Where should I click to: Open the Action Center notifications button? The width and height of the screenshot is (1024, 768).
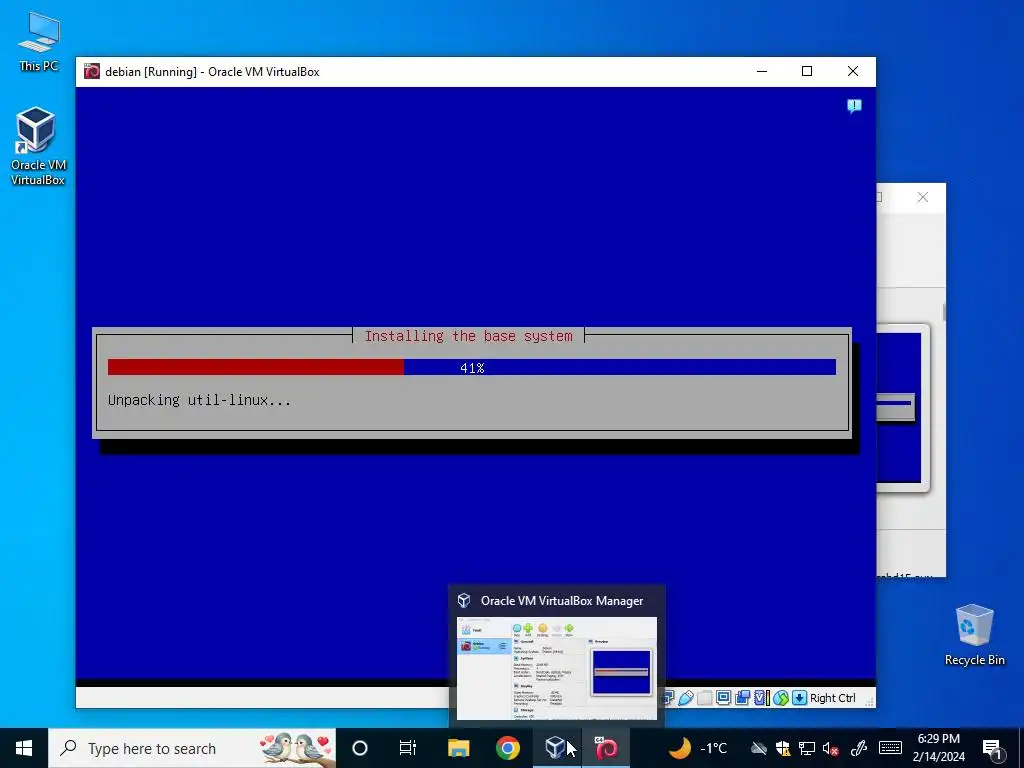992,748
